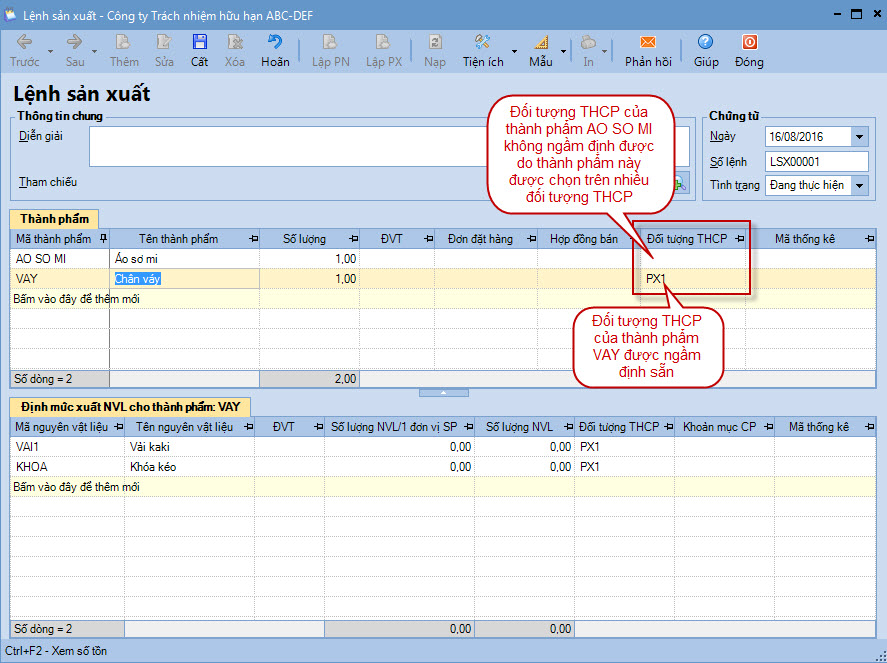Screen dimensions: 887x663
Task: Open Mẫu template tool
Action: pos(541,50)
